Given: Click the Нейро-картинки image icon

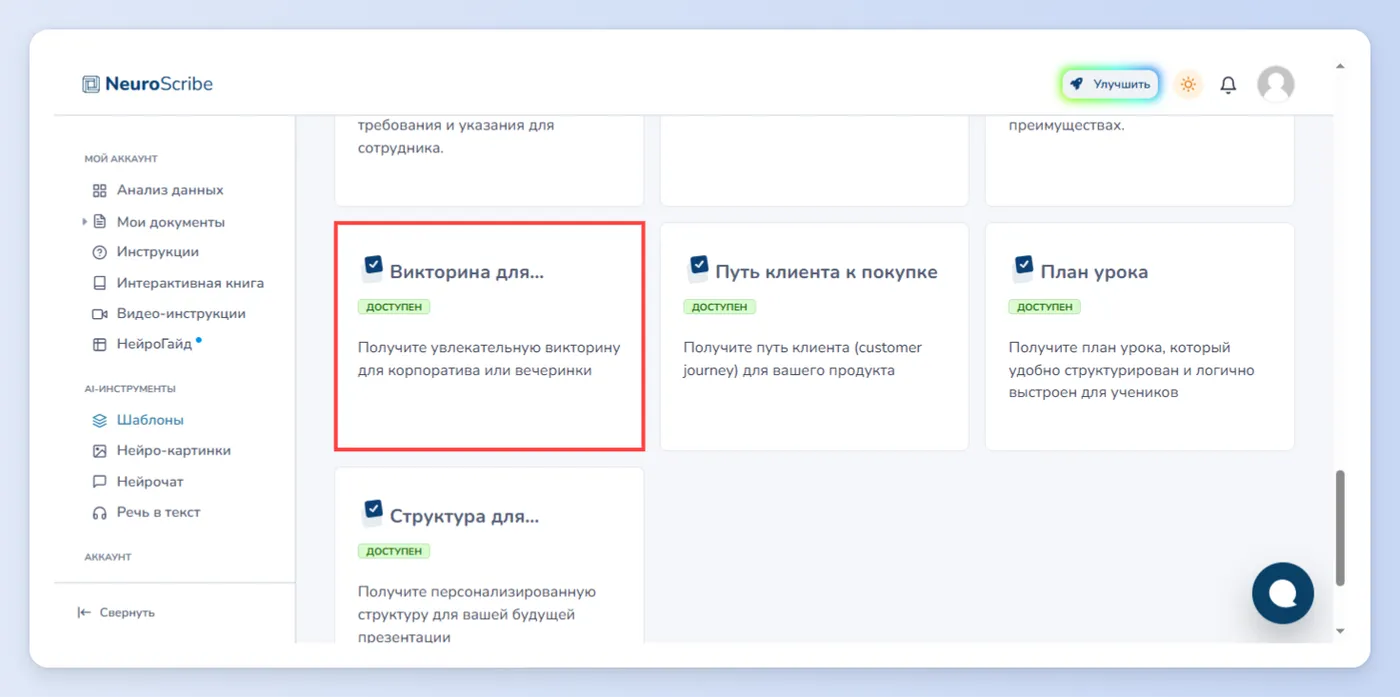Looking at the screenshot, I should point(99,451).
